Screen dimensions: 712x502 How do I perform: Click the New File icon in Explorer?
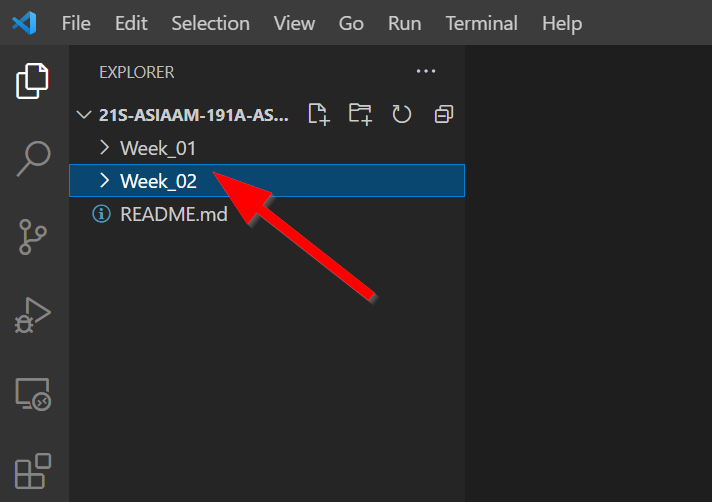pos(319,114)
